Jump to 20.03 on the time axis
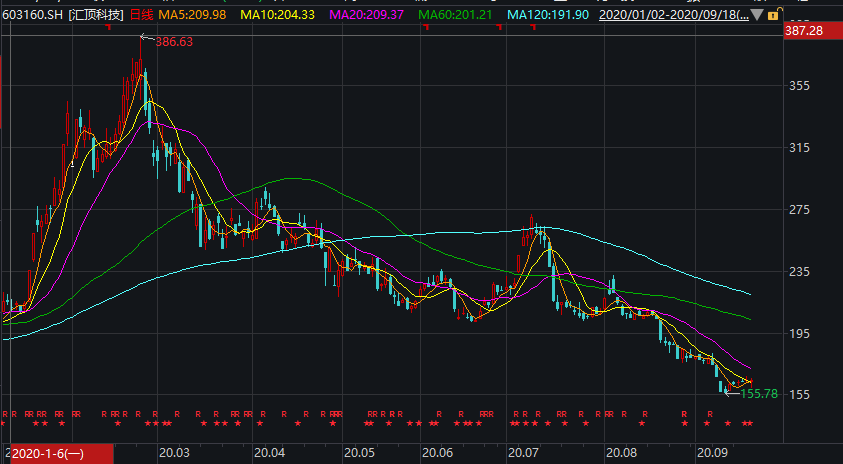This screenshot has height=464, width=843. point(174,453)
